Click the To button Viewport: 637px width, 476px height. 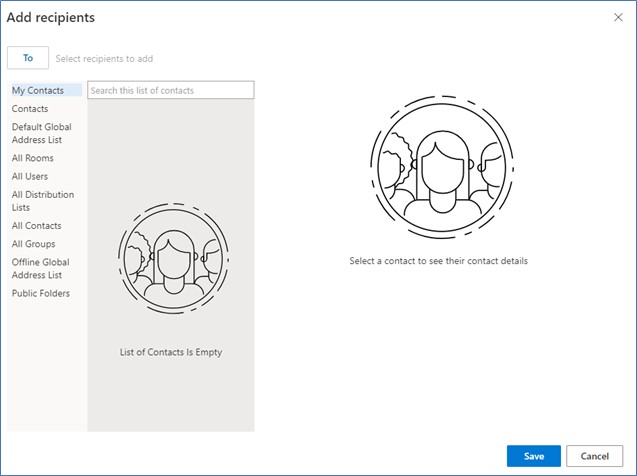click(28, 58)
